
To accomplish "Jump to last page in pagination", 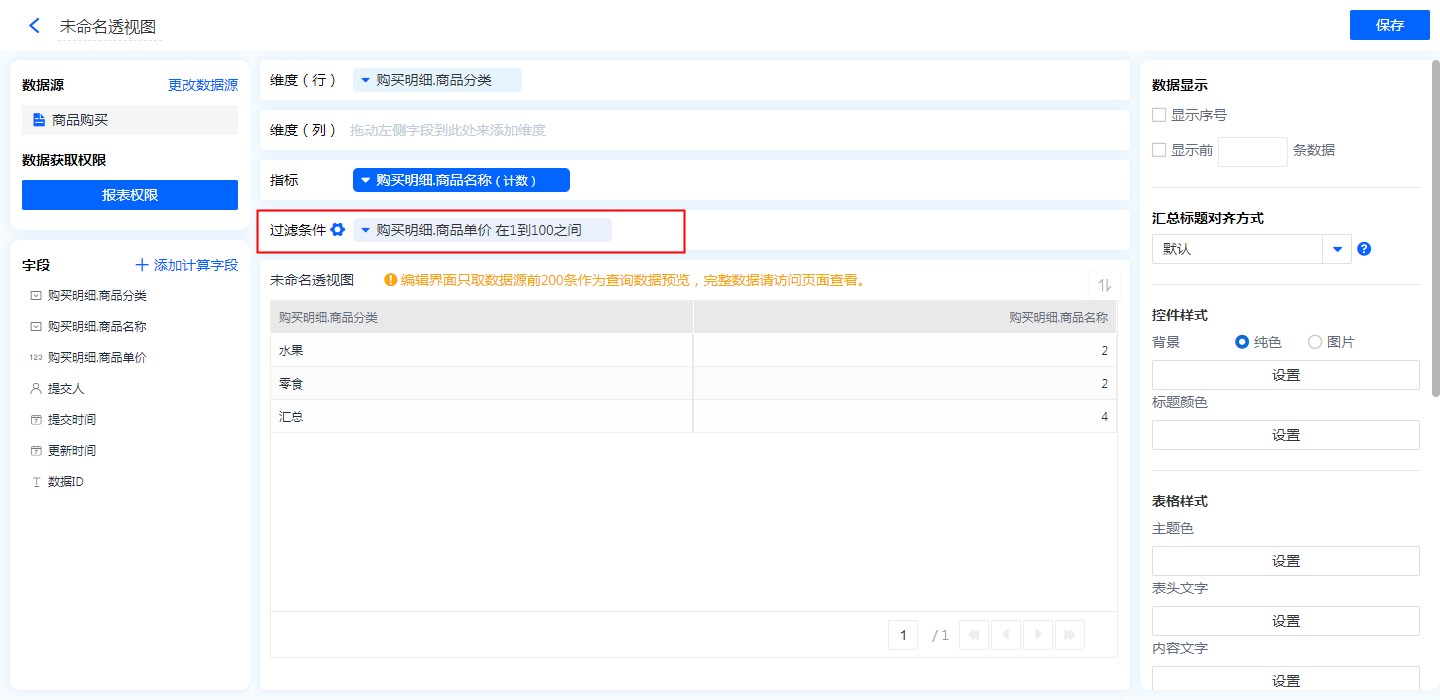I will pos(1070,635).
